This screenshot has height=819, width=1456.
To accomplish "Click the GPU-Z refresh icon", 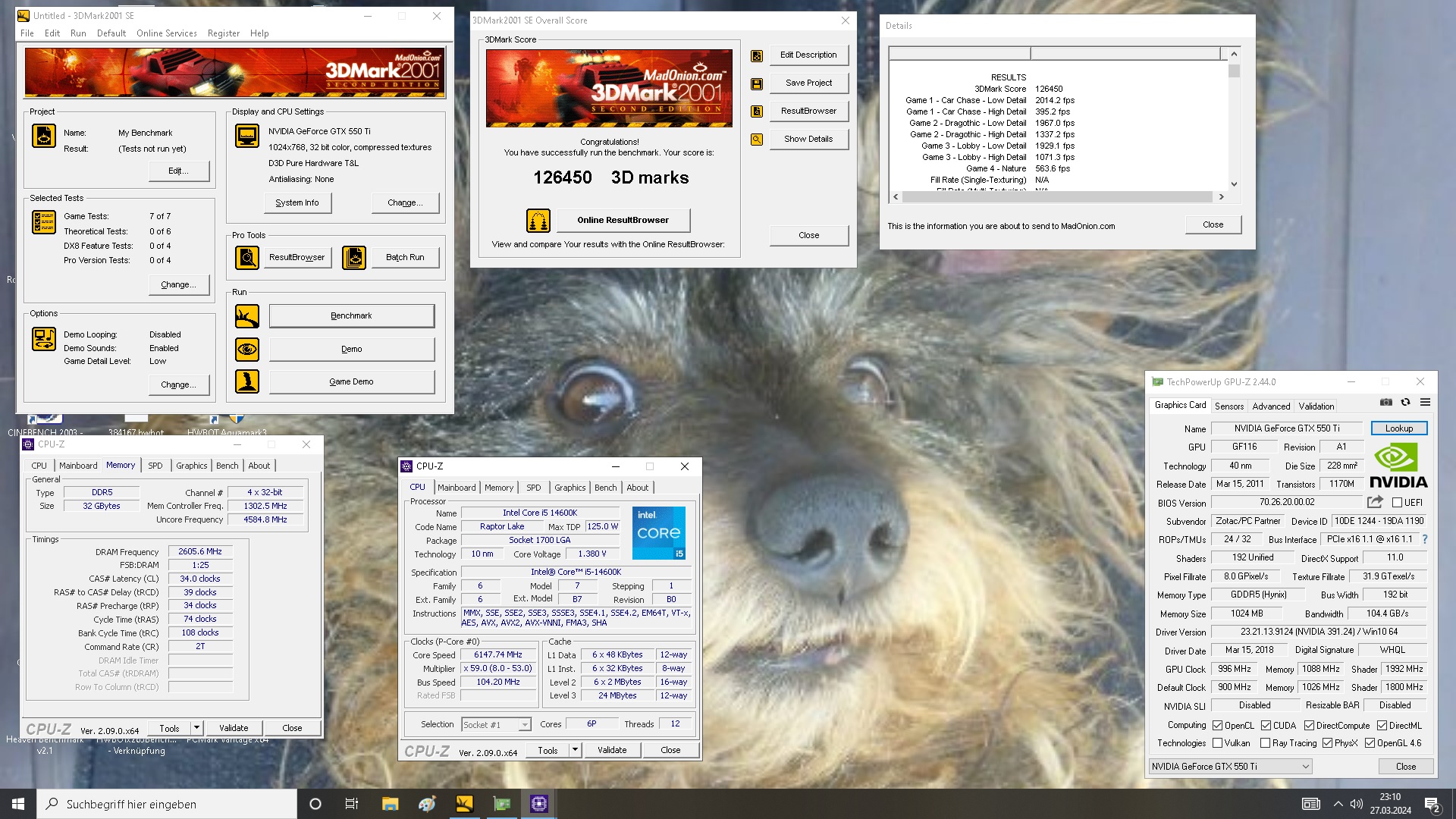I will pos(1405,402).
